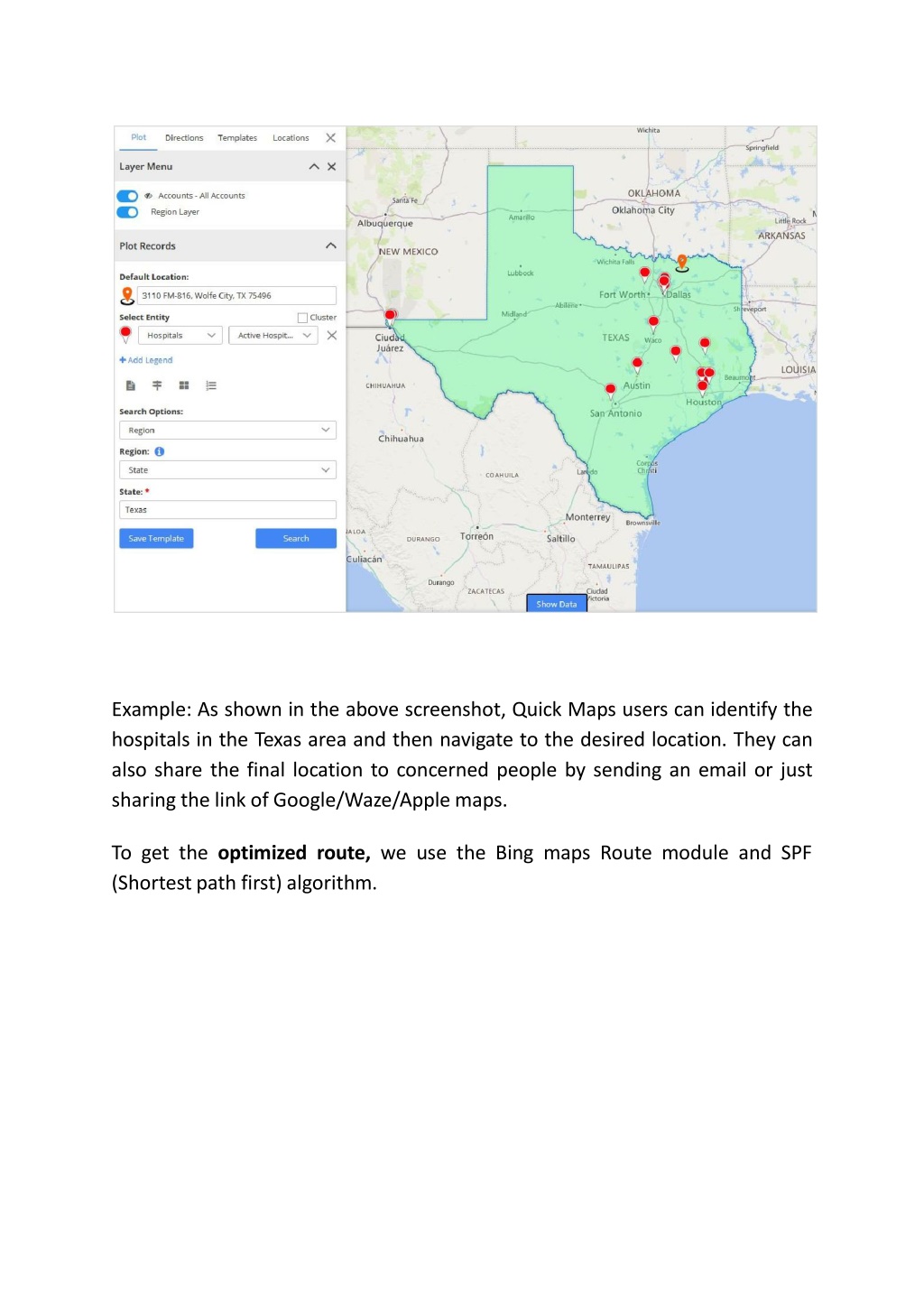Click the orange default location pin on map
The height and width of the screenshot is (1307, 924).
coord(682,263)
